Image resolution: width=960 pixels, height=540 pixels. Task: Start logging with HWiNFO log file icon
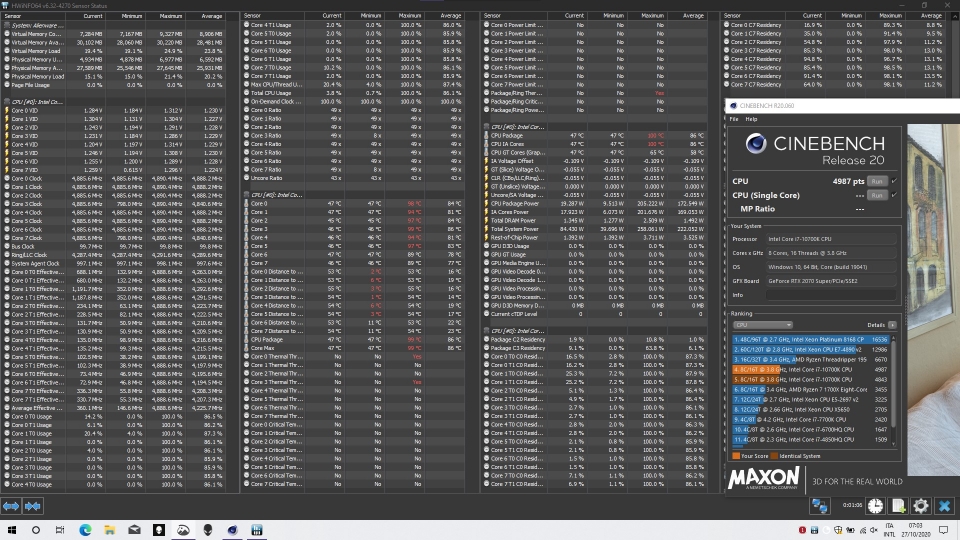898,506
